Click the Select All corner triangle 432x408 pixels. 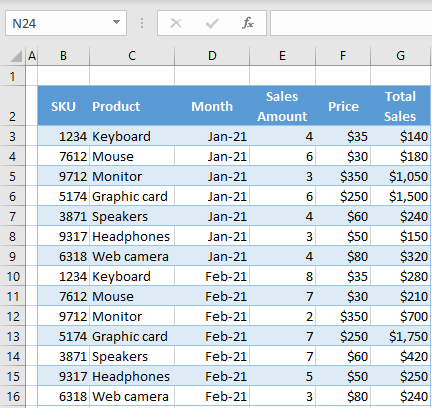(x=16, y=56)
